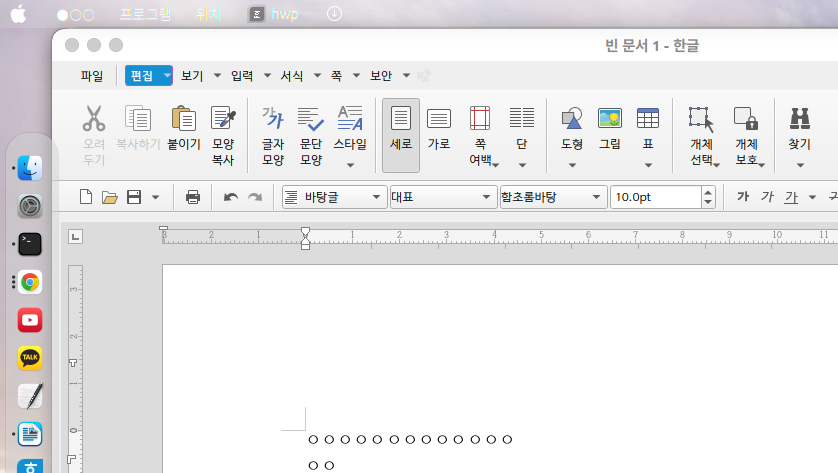Screen dimensions: 838x473
Task: Set page orientation to 세로 portrait
Action: (401, 135)
